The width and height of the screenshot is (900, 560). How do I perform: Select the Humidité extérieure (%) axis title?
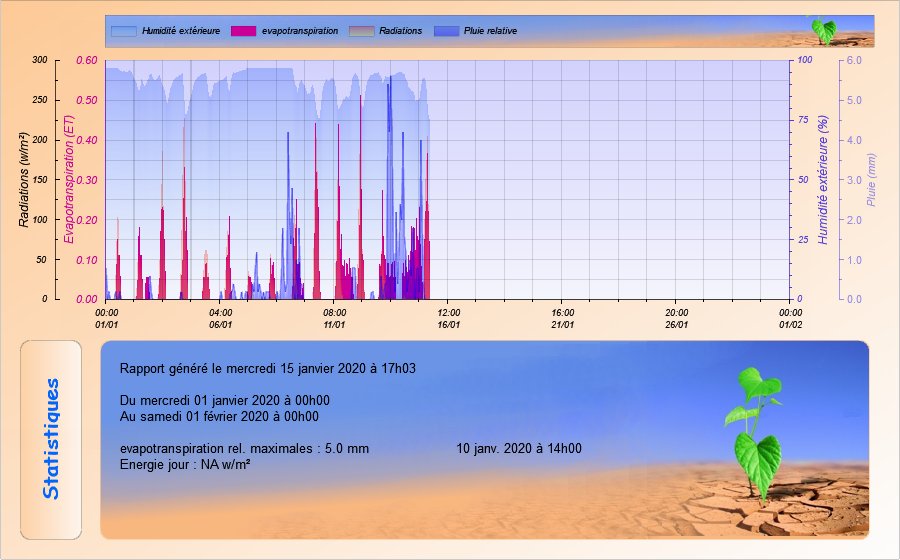tap(824, 180)
